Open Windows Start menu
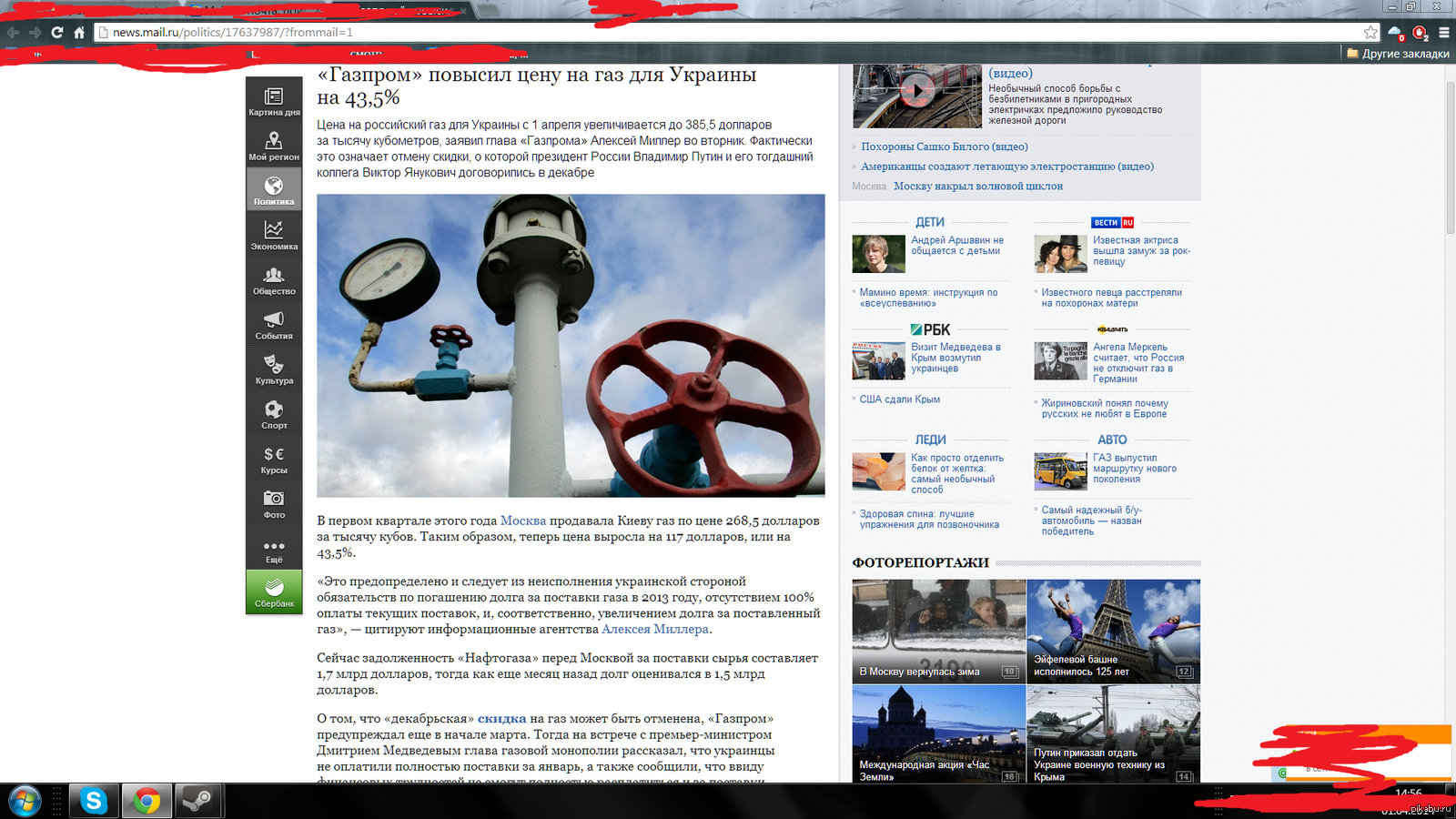The image size is (1456, 819). click(x=25, y=801)
